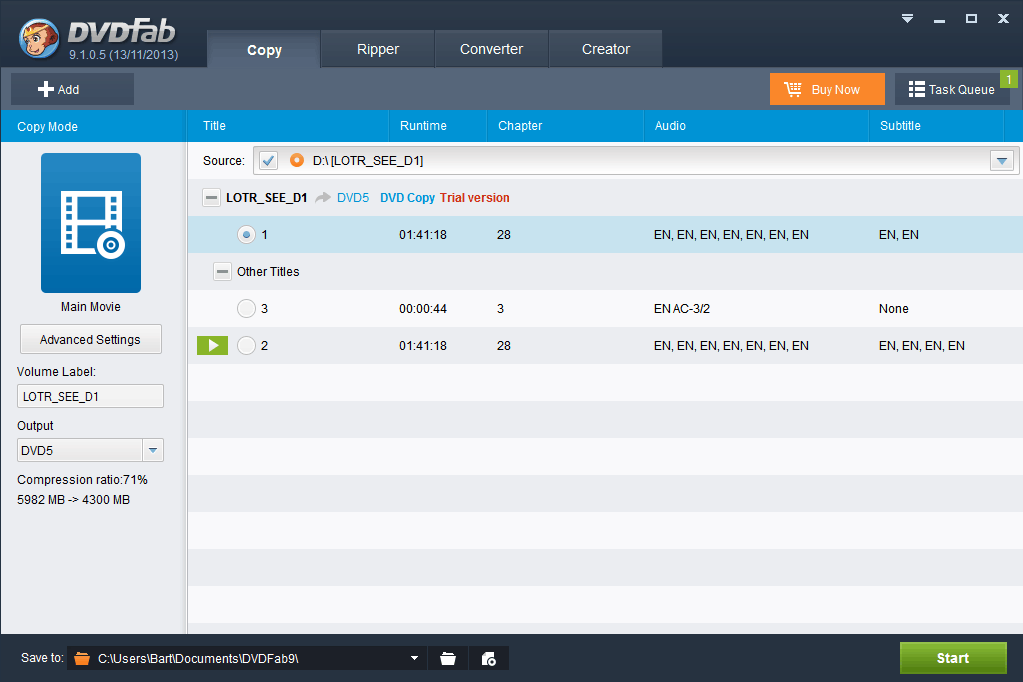Click the orange Trial version progress indicator link

pos(474,197)
